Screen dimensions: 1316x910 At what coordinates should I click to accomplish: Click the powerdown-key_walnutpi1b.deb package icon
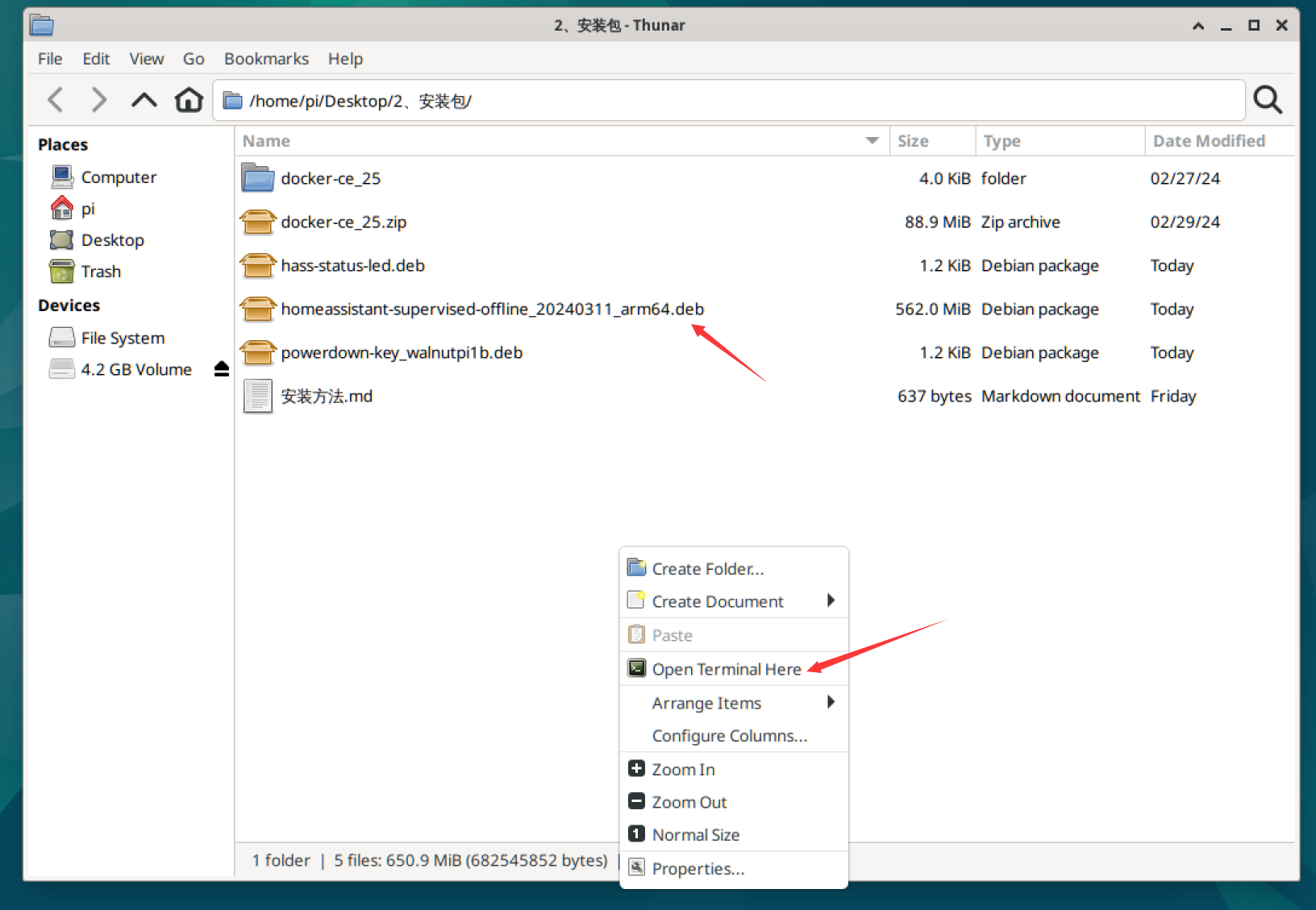[258, 352]
